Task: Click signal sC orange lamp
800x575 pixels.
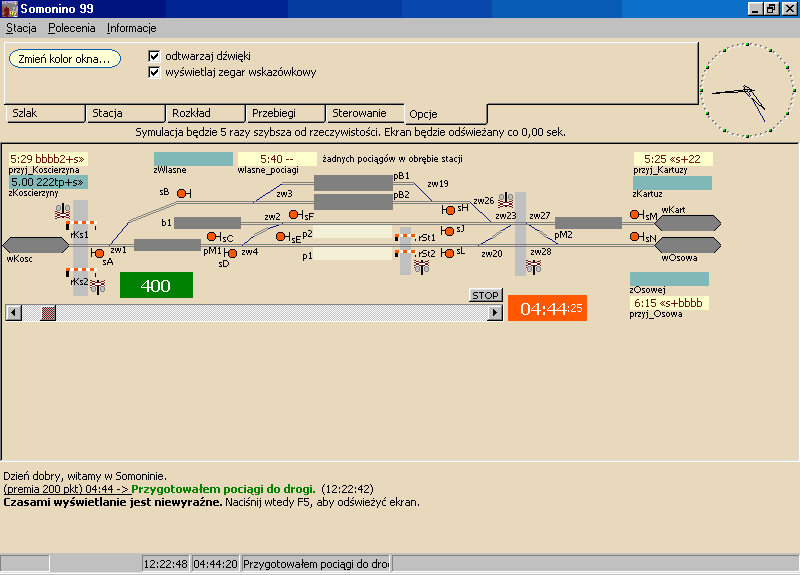Action: (211, 236)
